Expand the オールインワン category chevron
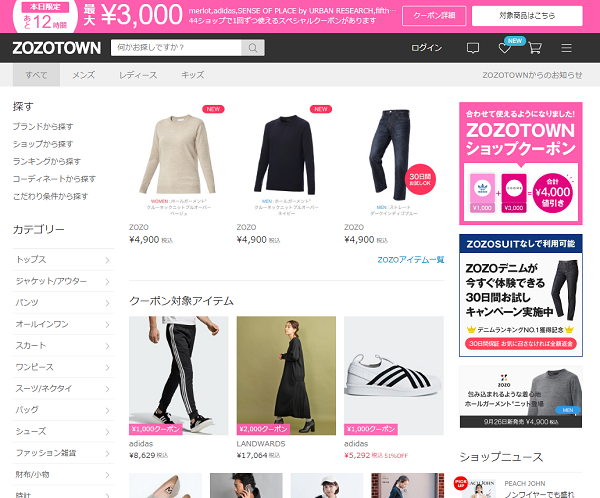Screen dimensions: 600x498 pos(108,324)
